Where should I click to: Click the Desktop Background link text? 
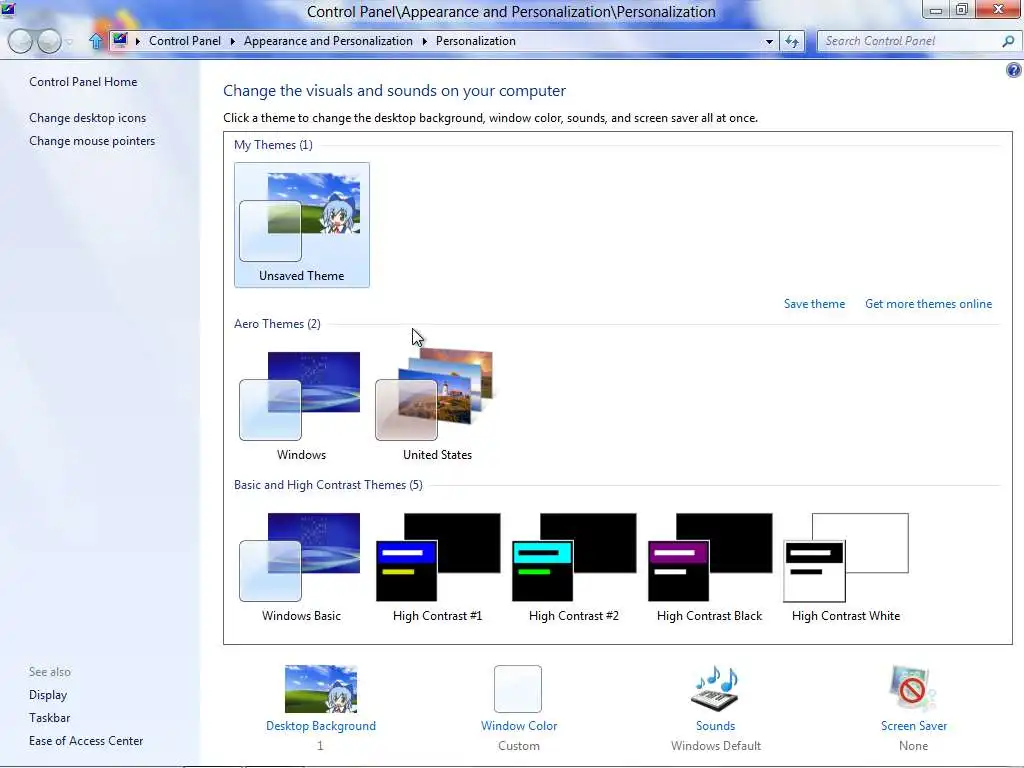(321, 726)
